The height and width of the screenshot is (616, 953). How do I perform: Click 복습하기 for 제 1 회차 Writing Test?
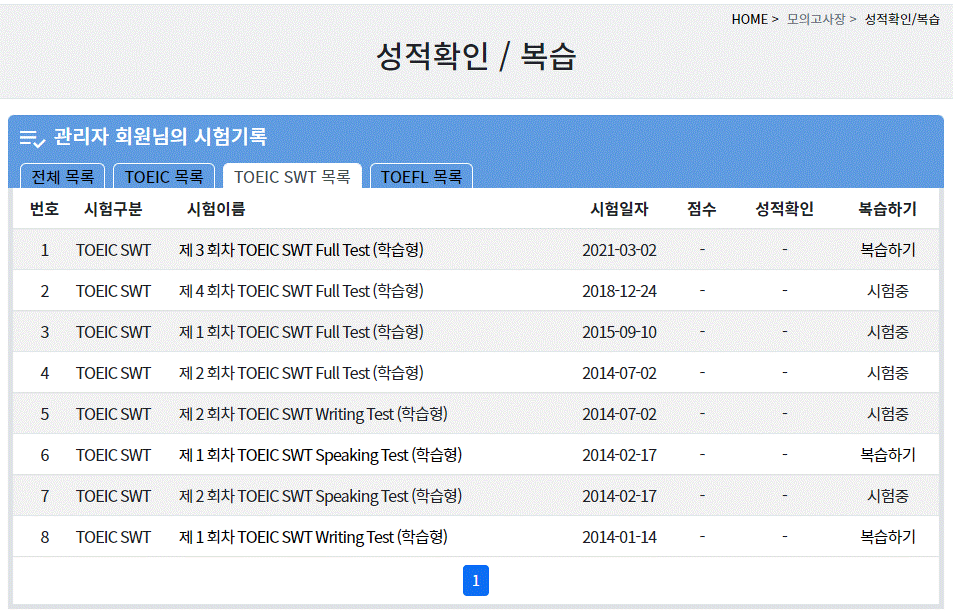[887, 536]
